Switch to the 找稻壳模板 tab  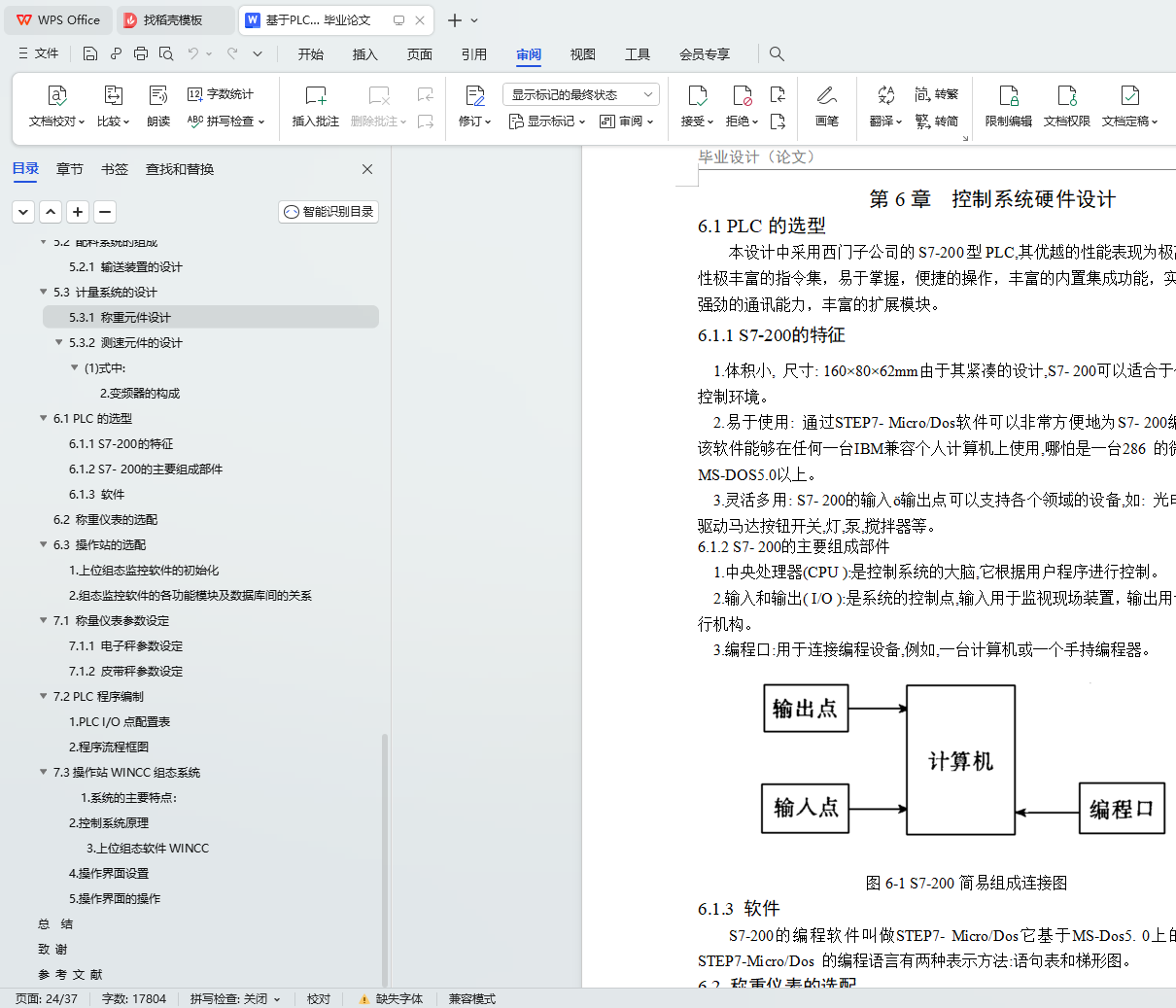(x=175, y=19)
